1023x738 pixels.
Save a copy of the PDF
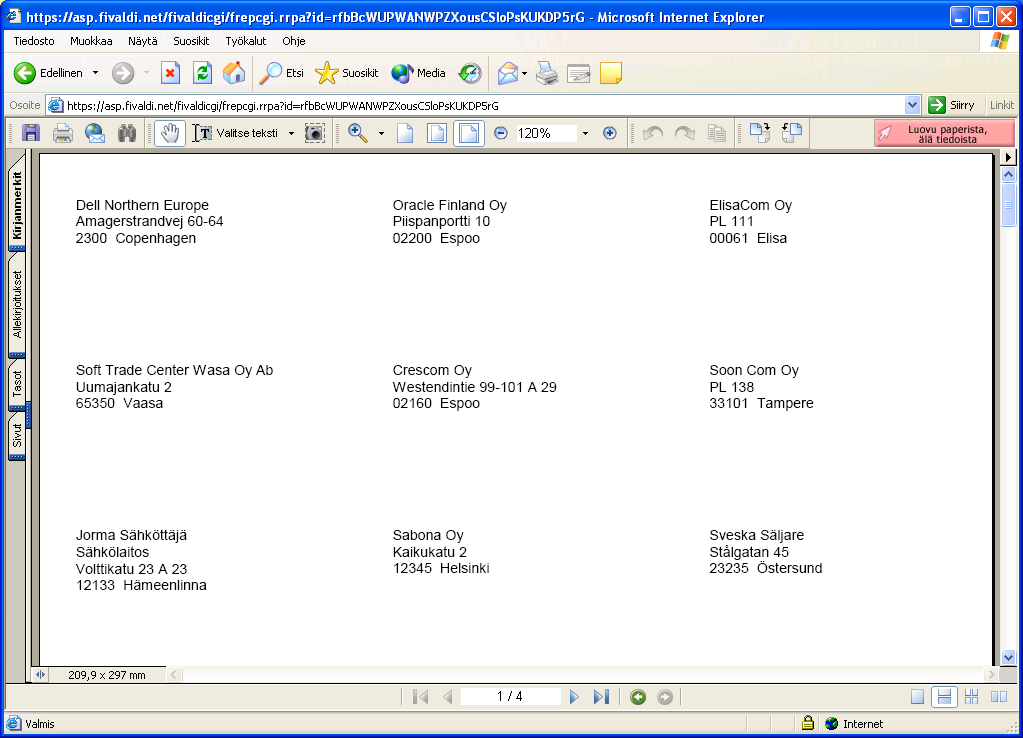[x=31, y=133]
